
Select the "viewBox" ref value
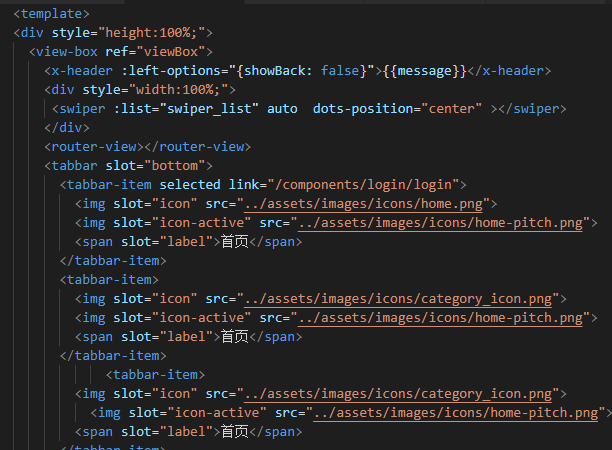click(x=171, y=52)
